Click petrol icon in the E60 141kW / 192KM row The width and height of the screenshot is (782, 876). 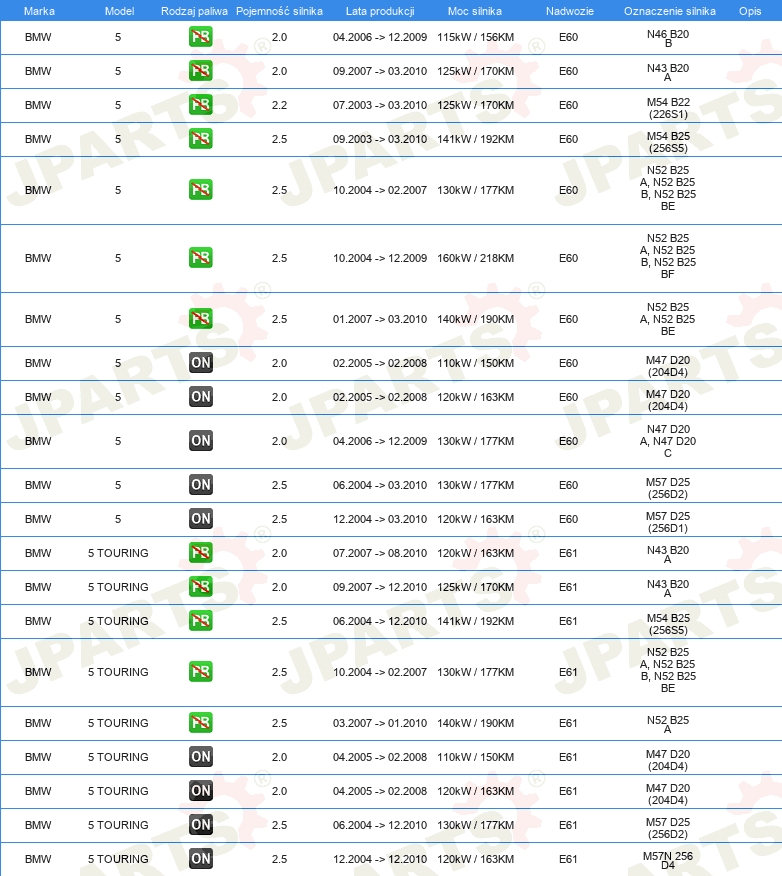pyautogui.click(x=201, y=139)
